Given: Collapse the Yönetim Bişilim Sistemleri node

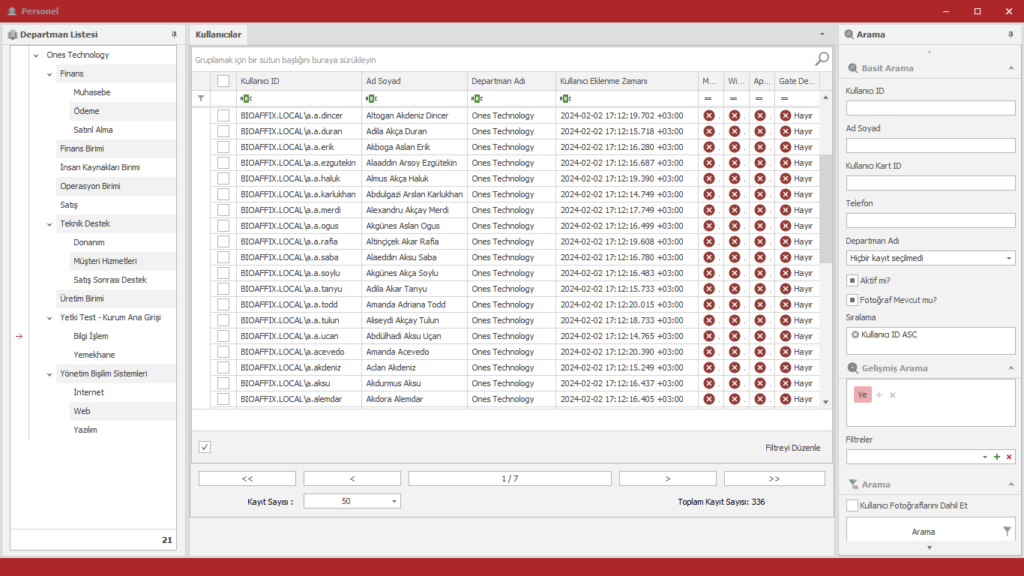Looking at the screenshot, I should (50, 374).
